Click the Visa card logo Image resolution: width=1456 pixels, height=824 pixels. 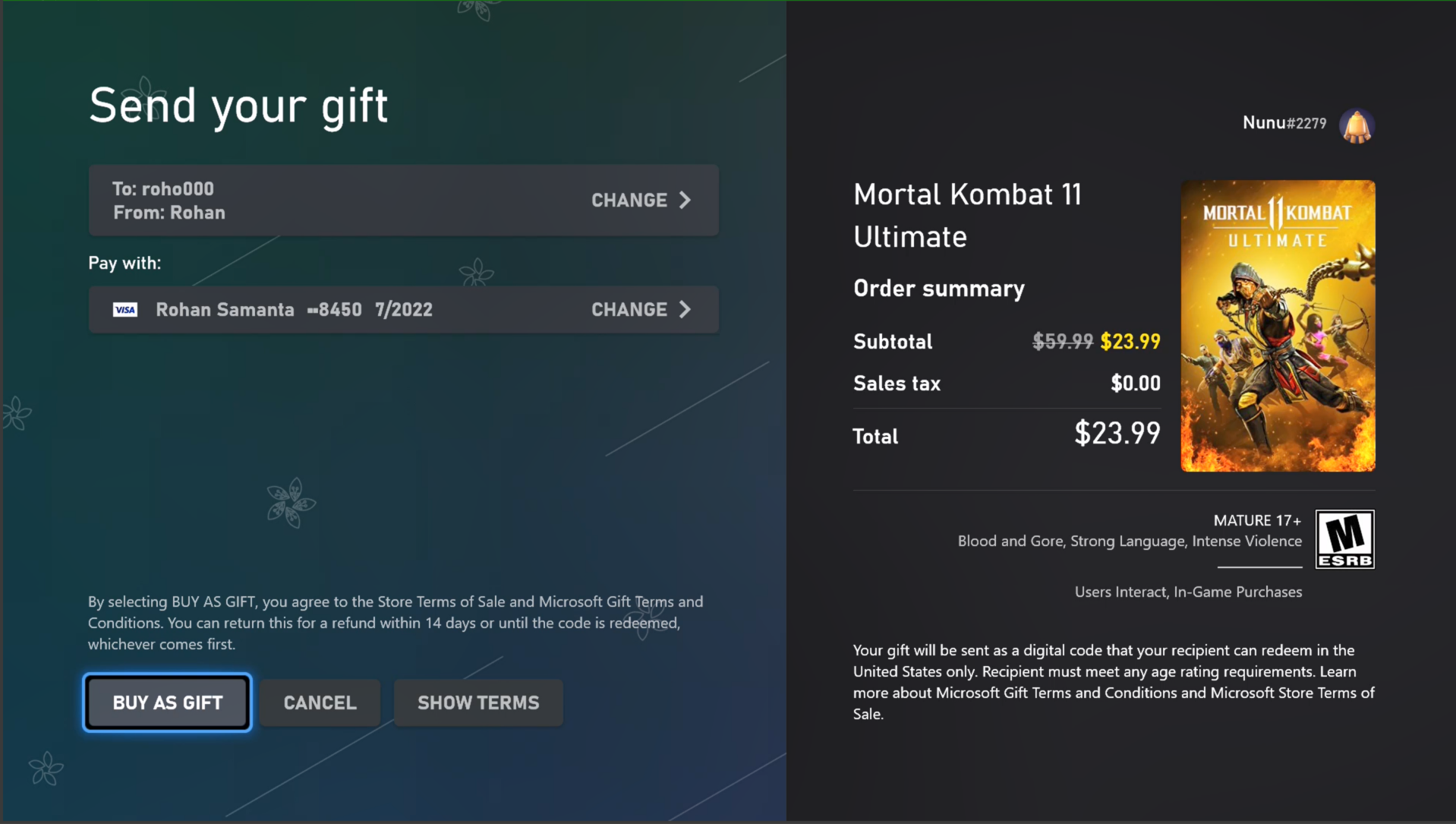pos(125,310)
